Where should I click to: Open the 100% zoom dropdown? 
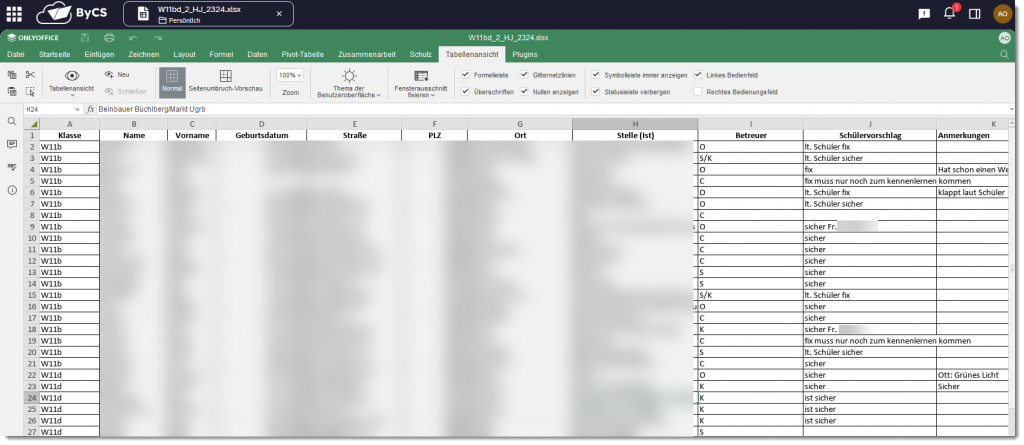pyautogui.click(x=290, y=75)
